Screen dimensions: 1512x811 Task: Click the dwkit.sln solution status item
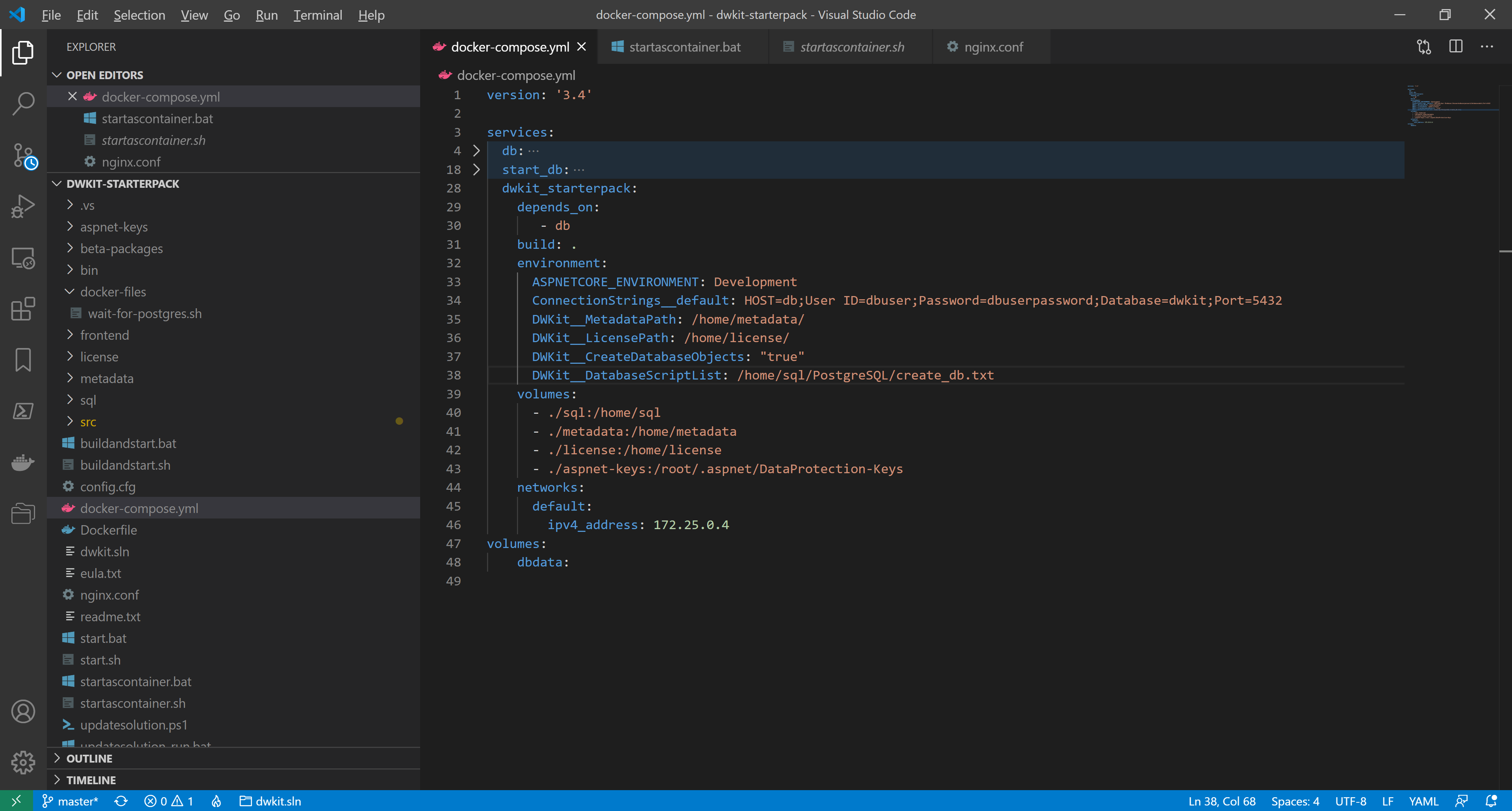click(271, 801)
